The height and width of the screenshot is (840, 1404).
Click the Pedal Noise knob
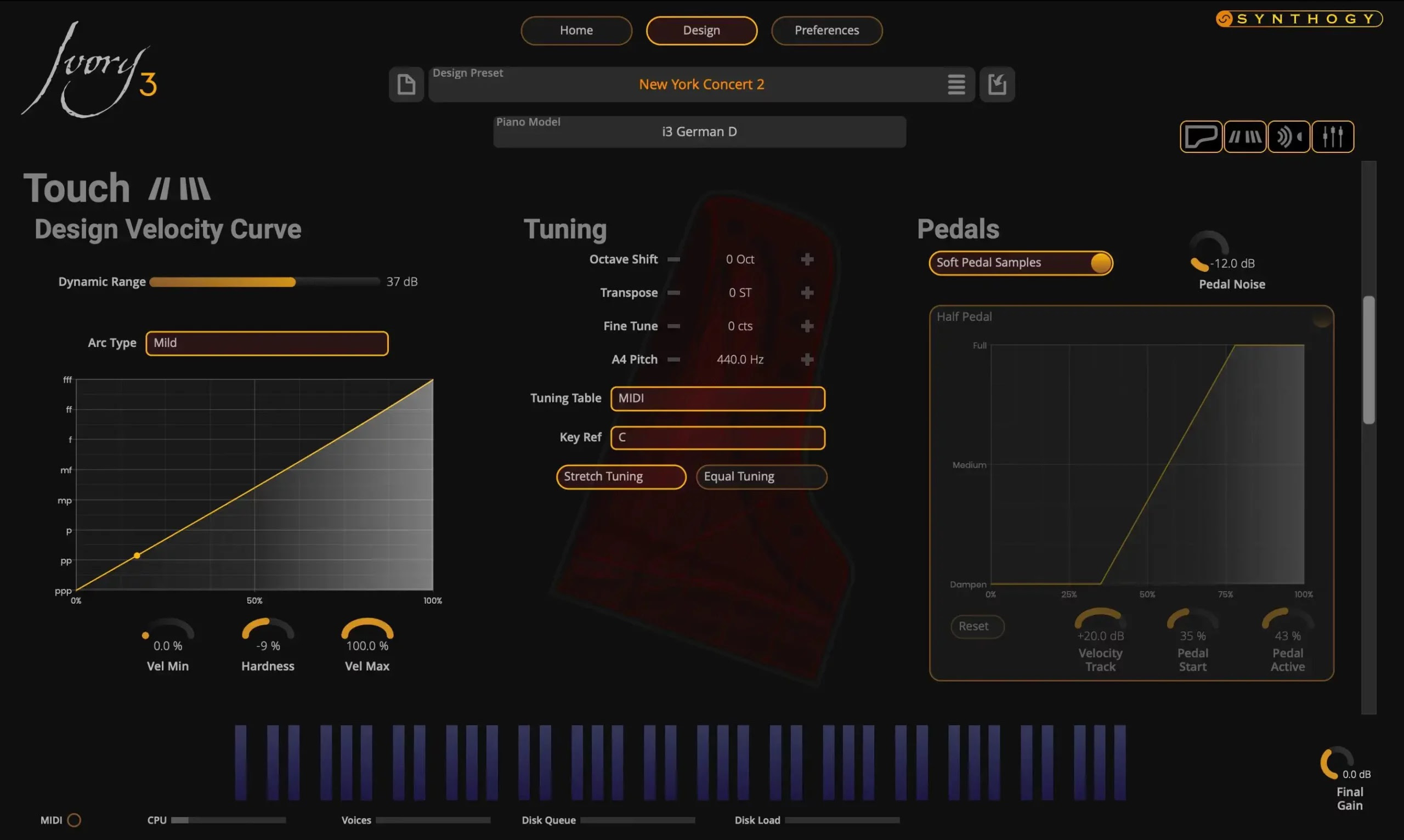1209,251
